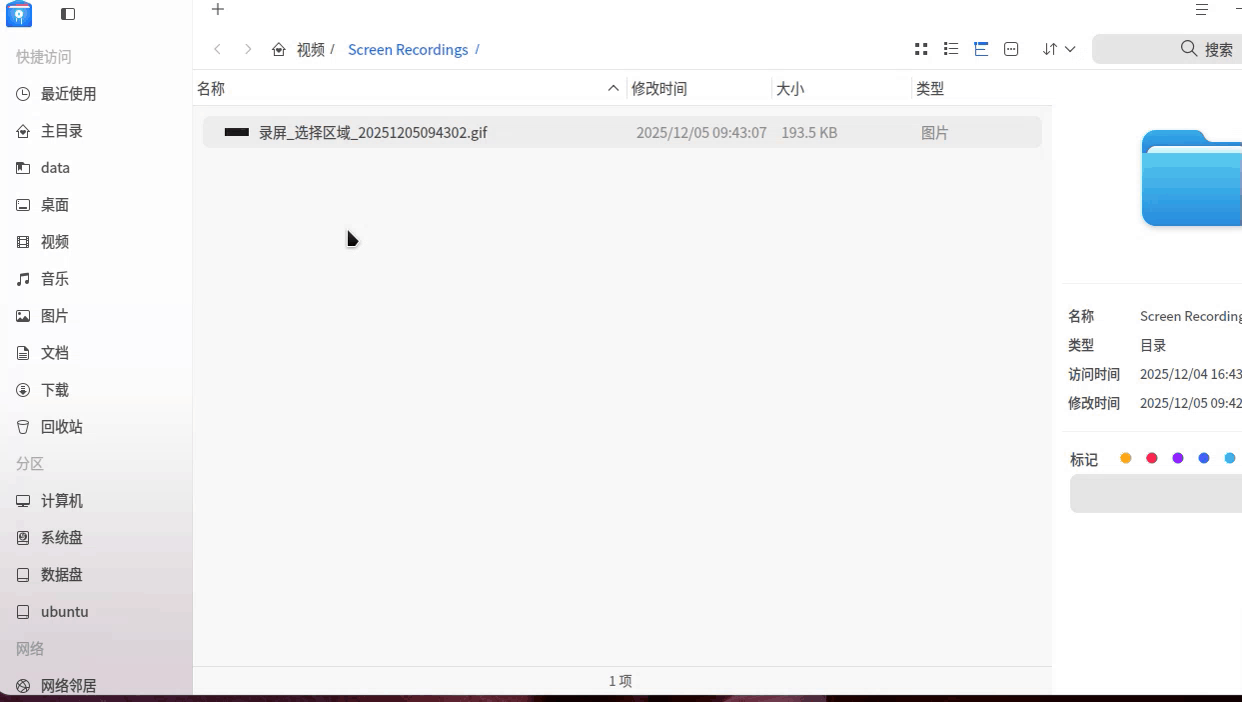Image resolution: width=1242 pixels, height=702 pixels.
Task: Sort by 大小 column header
Action: pos(790,88)
